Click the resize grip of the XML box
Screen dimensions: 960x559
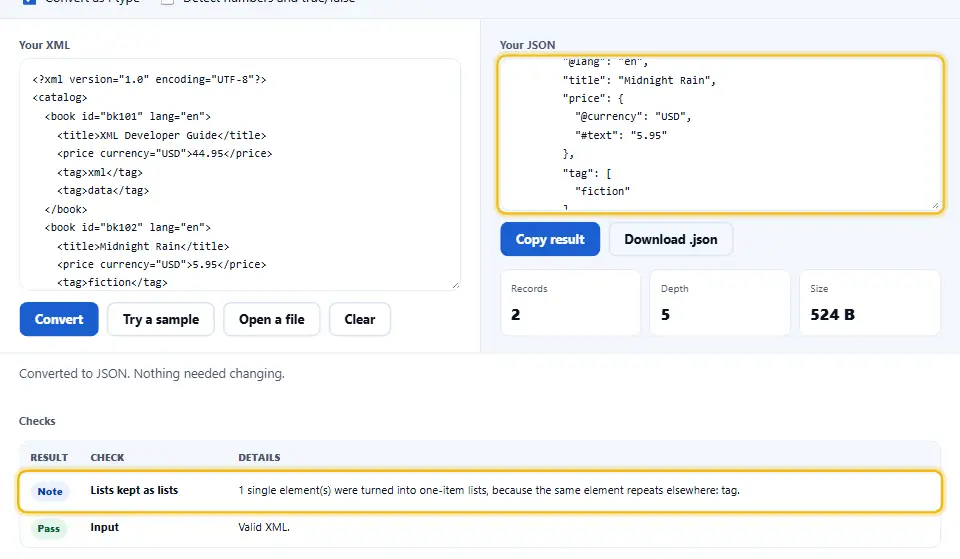click(456, 285)
